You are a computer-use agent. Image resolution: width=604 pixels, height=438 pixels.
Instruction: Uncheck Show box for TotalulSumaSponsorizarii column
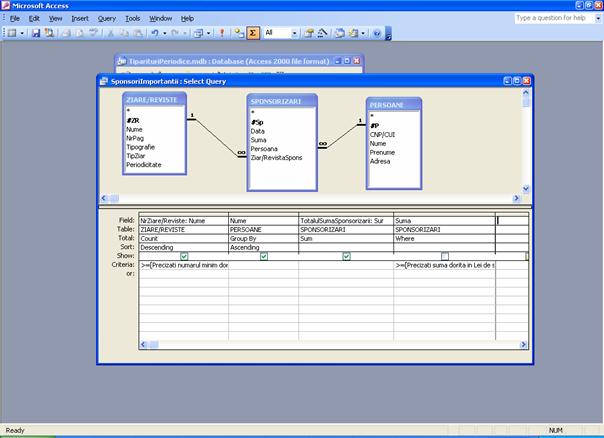pyautogui.click(x=346, y=256)
